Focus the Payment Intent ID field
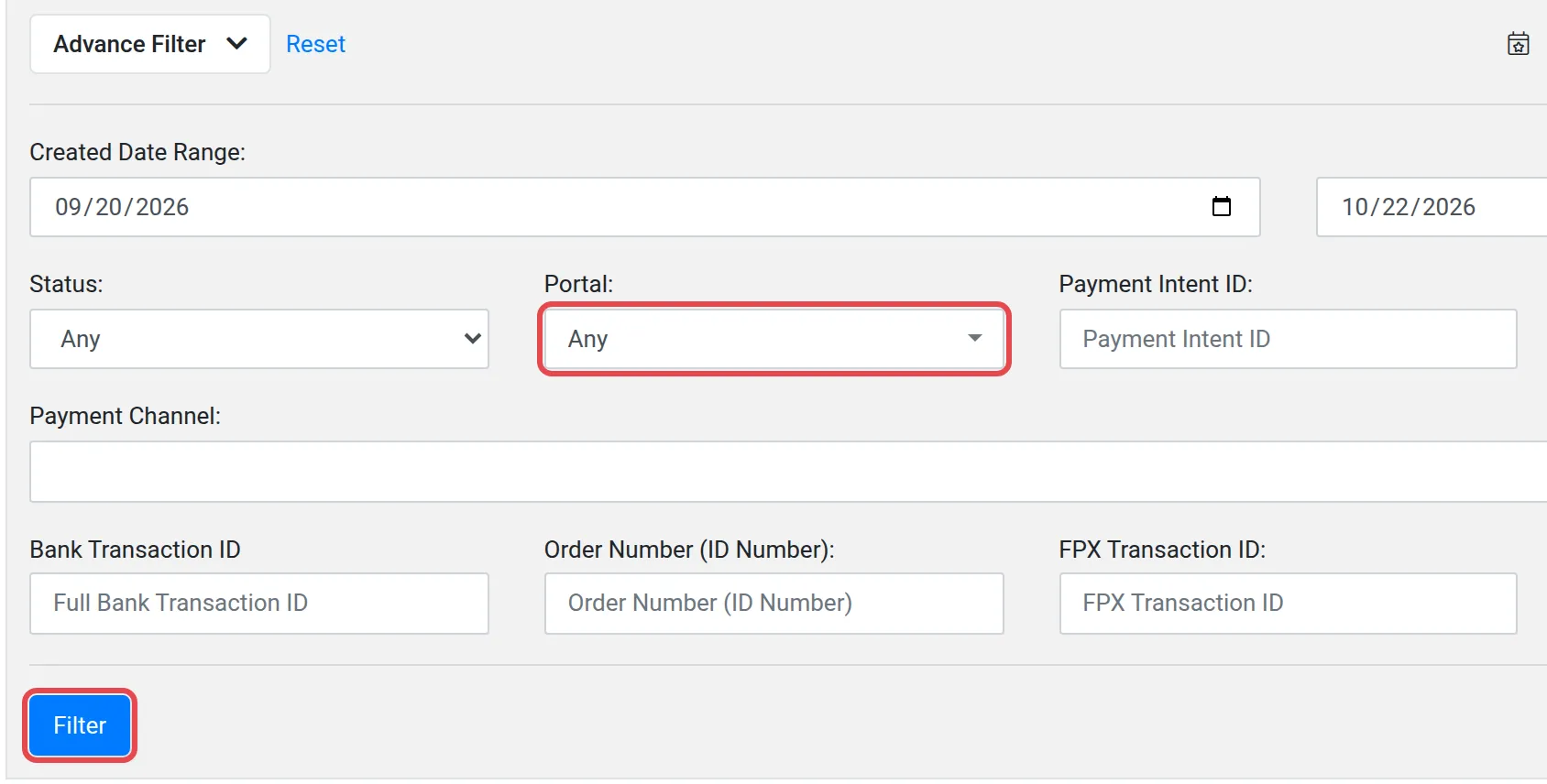Image resolution: width=1547 pixels, height=784 pixels. coord(1288,339)
